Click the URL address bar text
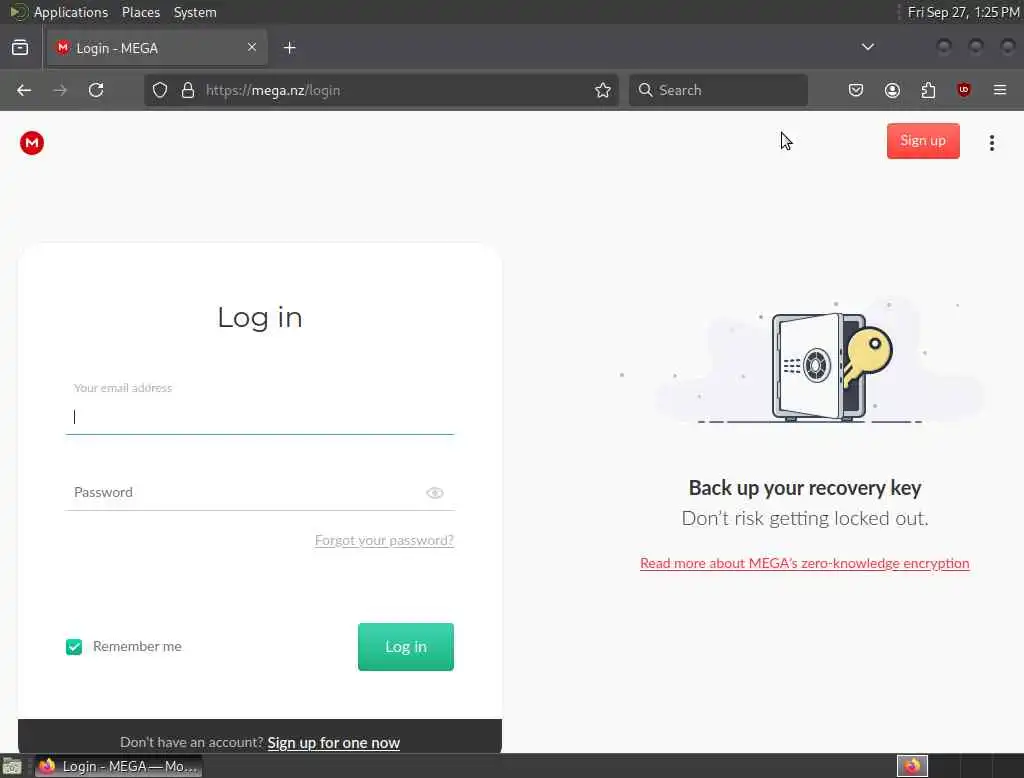The image size is (1024, 778). pyautogui.click(x=273, y=90)
